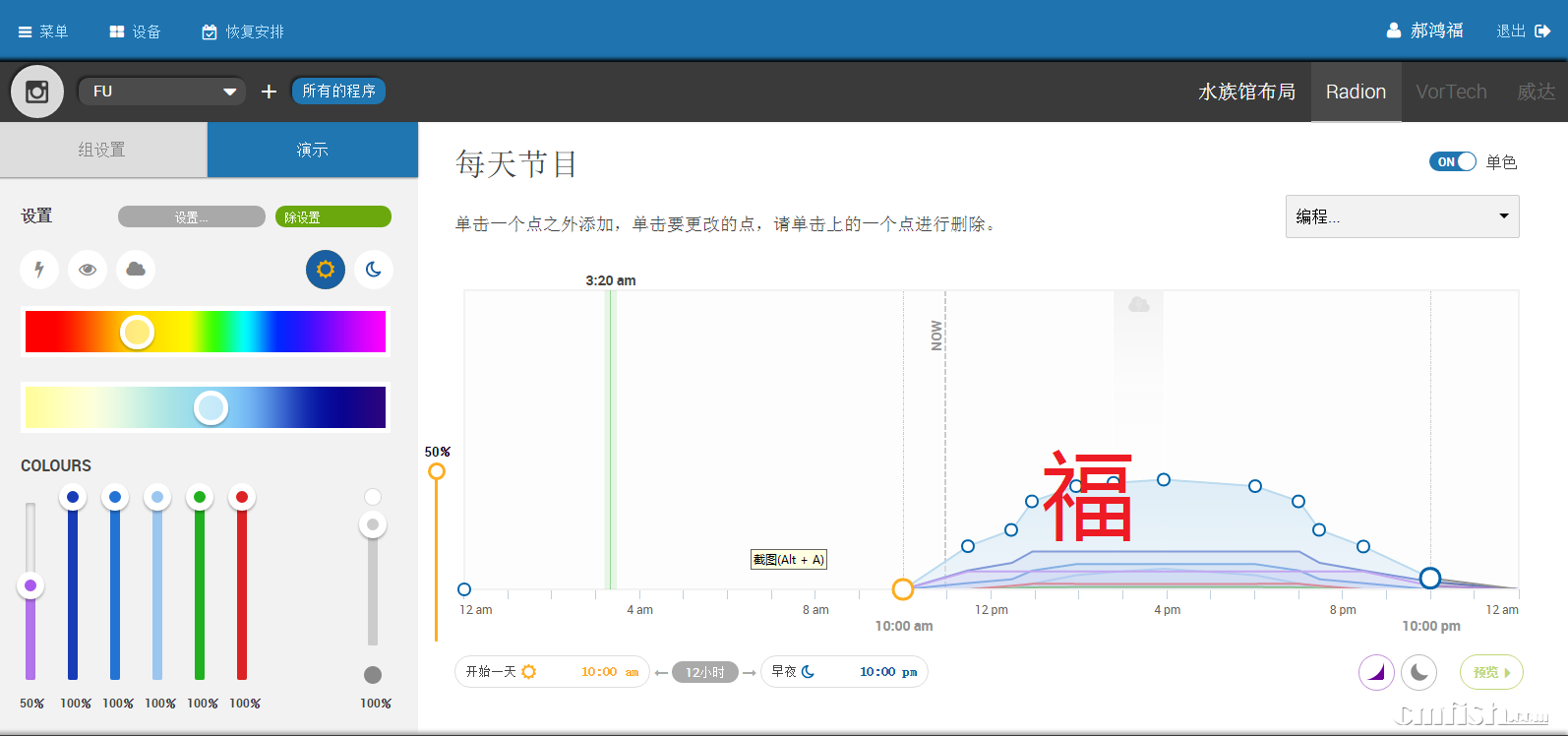The width and height of the screenshot is (1568, 736).
Task: Click the red channel slider handle
Action: [242, 497]
